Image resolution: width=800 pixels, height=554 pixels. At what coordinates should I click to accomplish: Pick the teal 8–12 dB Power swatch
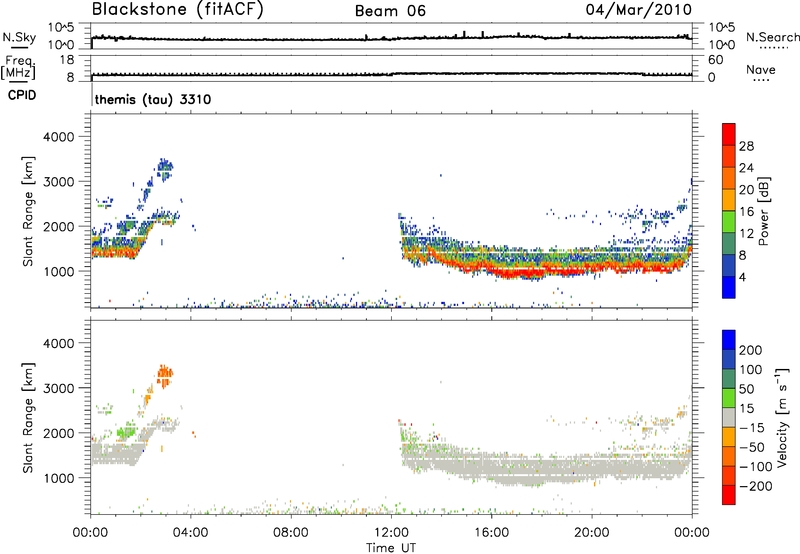tap(729, 244)
